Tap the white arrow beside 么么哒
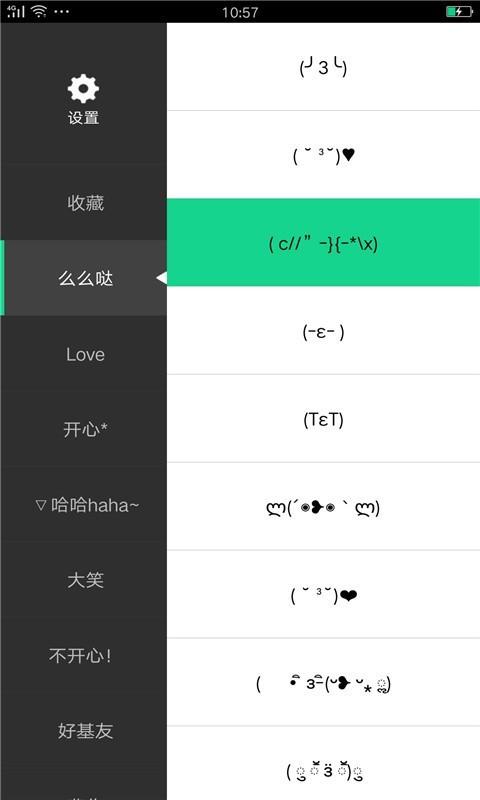 click(161, 278)
